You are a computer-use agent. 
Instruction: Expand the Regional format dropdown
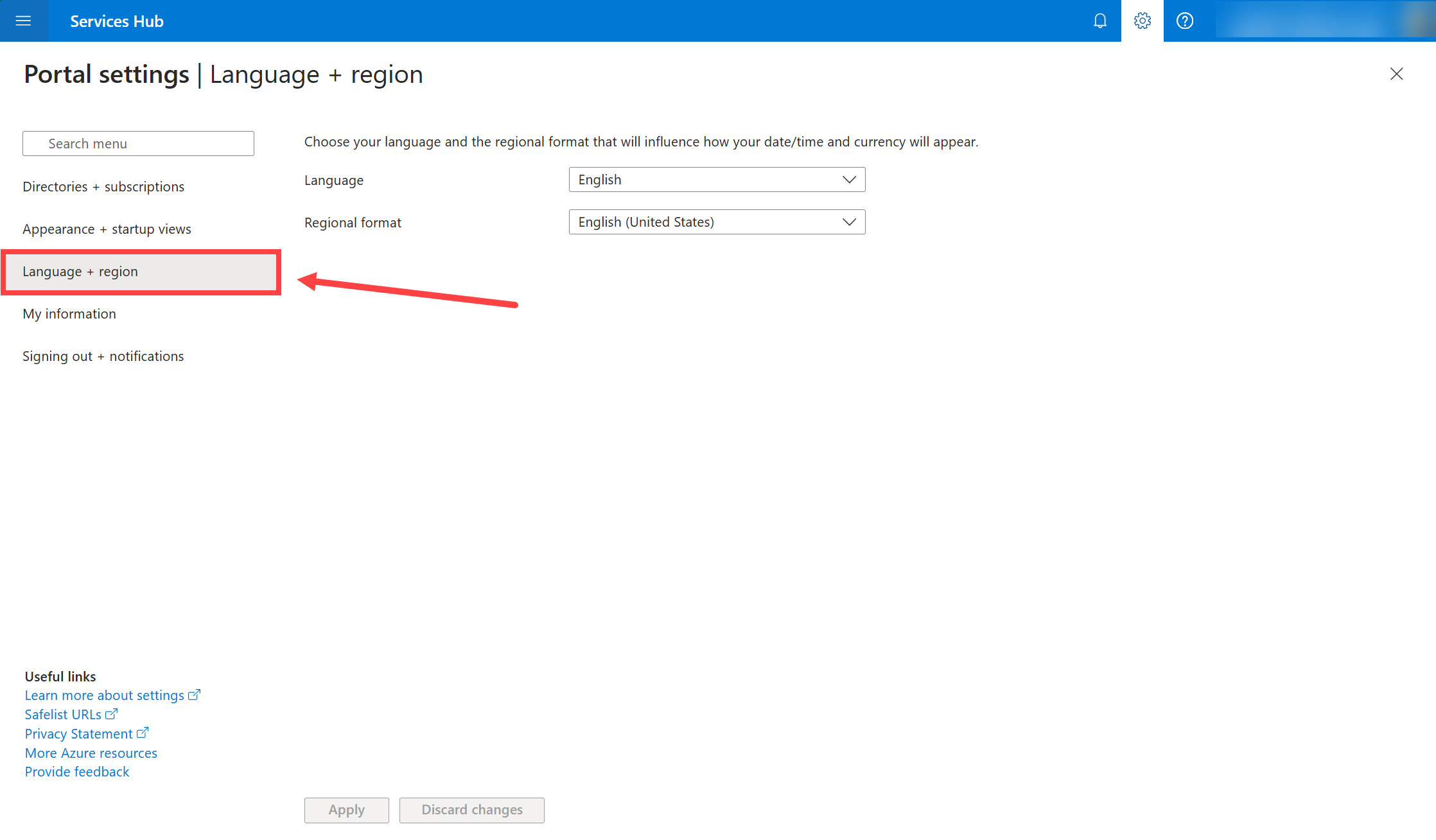(x=717, y=222)
